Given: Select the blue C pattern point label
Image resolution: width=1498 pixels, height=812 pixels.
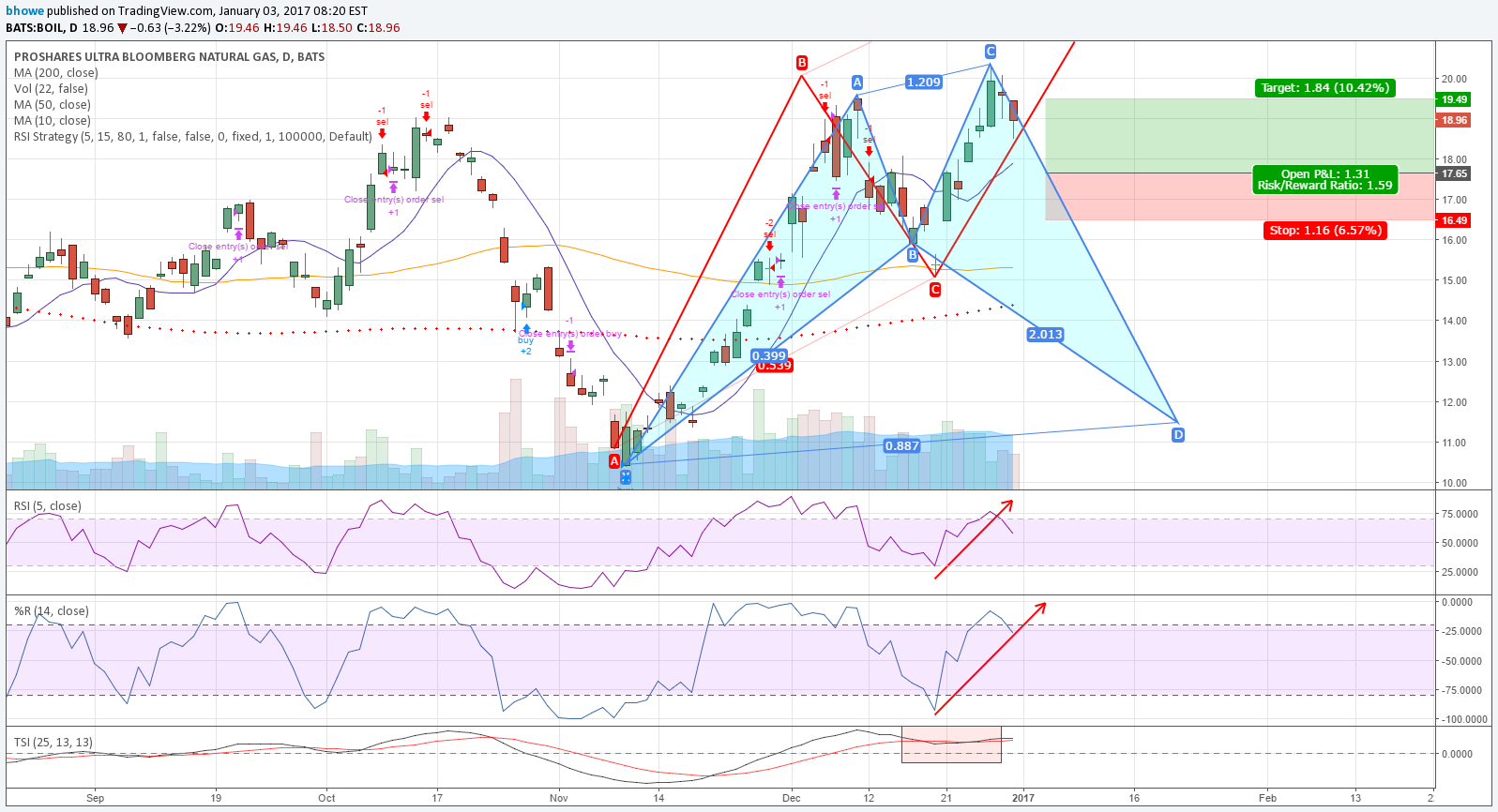Looking at the screenshot, I should click(x=990, y=52).
